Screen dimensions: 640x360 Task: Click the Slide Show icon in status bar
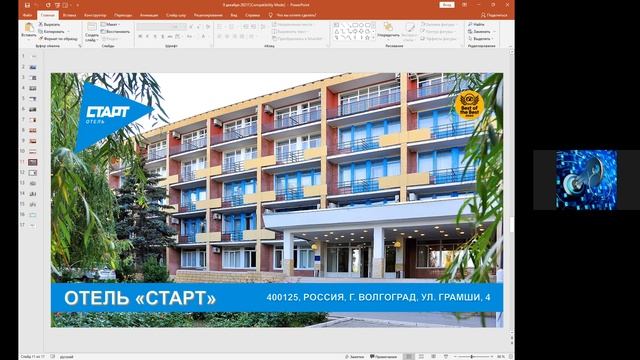445,357
